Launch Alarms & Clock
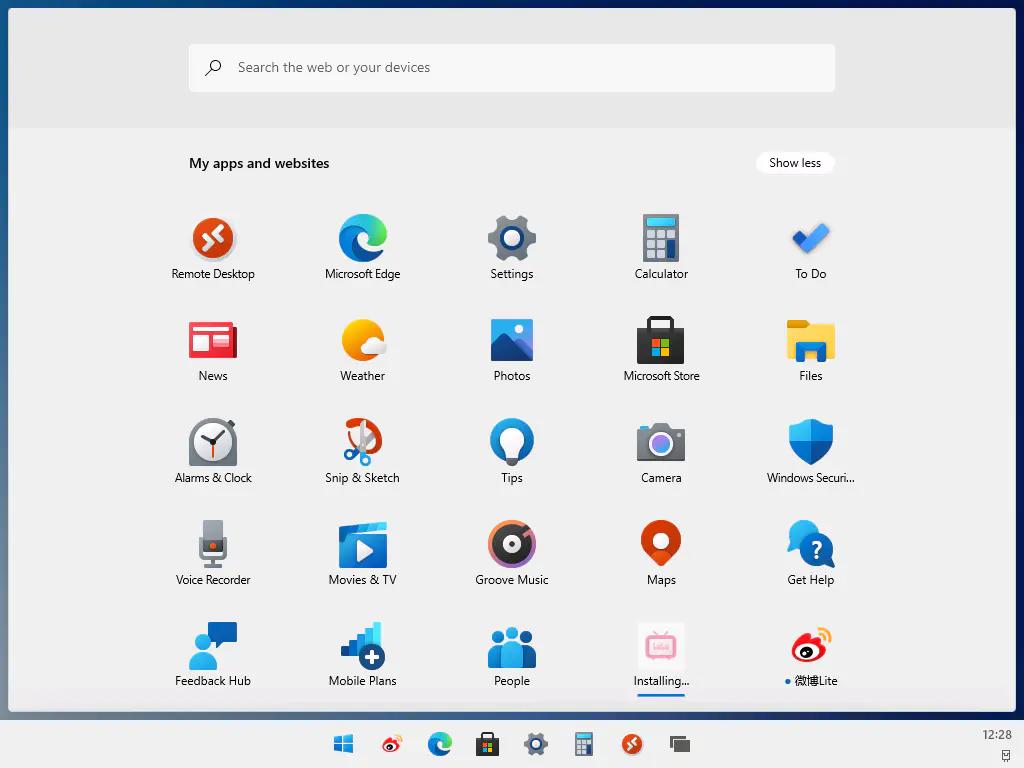The height and width of the screenshot is (768, 1024). [x=213, y=442]
